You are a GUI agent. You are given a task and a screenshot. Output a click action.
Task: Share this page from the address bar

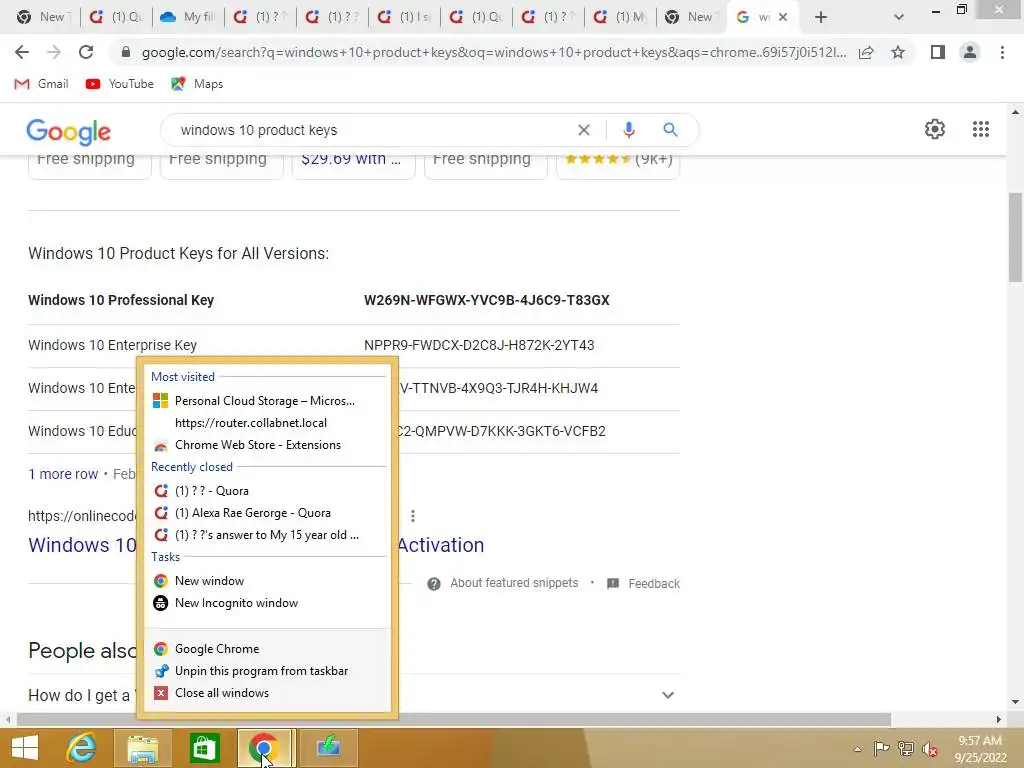click(x=866, y=52)
